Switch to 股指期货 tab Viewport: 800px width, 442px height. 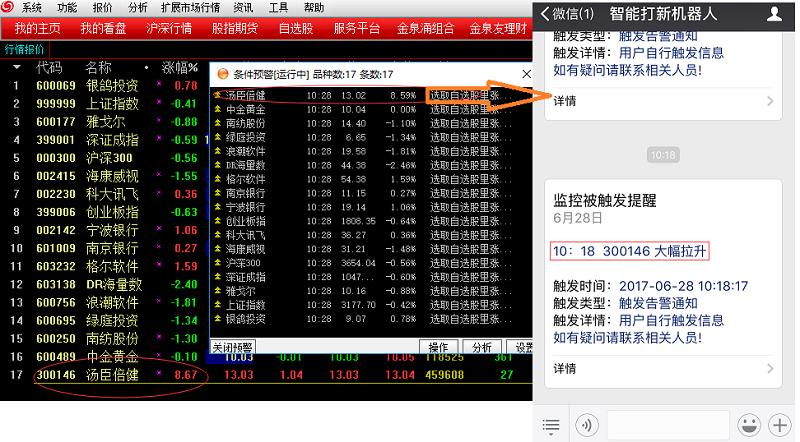tap(235, 29)
